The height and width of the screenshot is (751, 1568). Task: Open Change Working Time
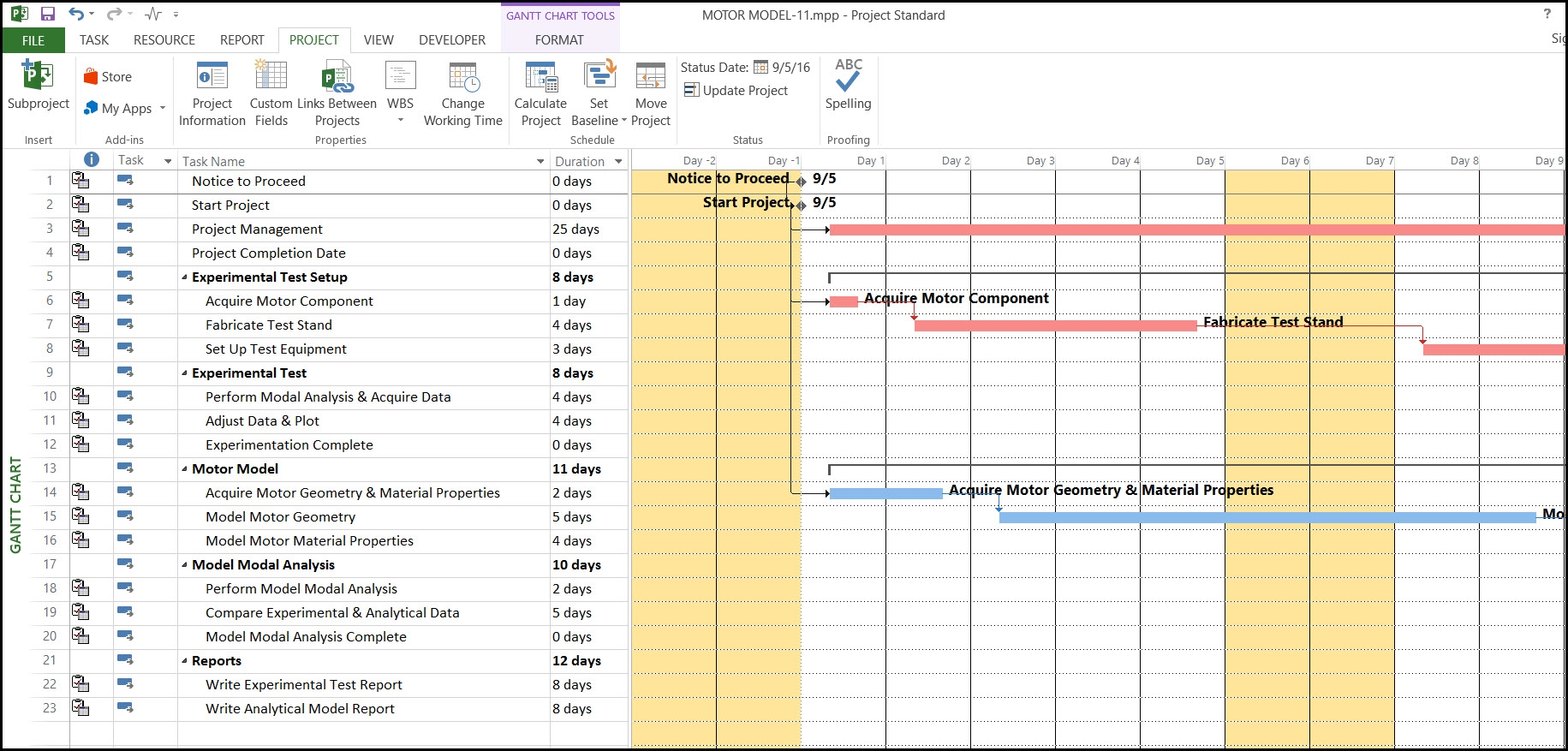coord(463,94)
